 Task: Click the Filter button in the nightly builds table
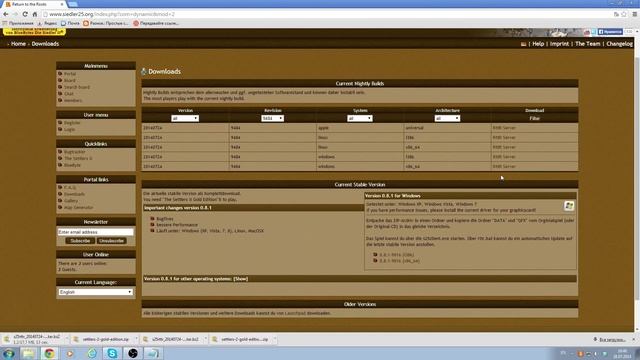click(534, 118)
